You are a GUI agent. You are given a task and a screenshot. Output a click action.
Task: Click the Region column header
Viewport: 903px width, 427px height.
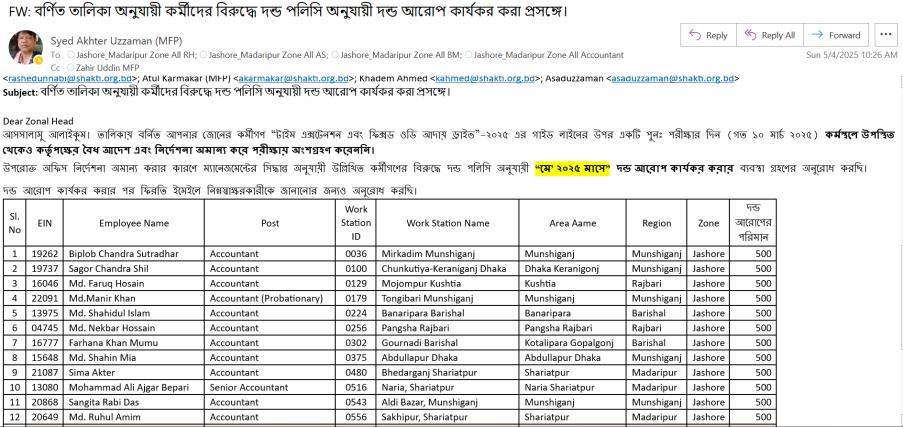pos(657,223)
